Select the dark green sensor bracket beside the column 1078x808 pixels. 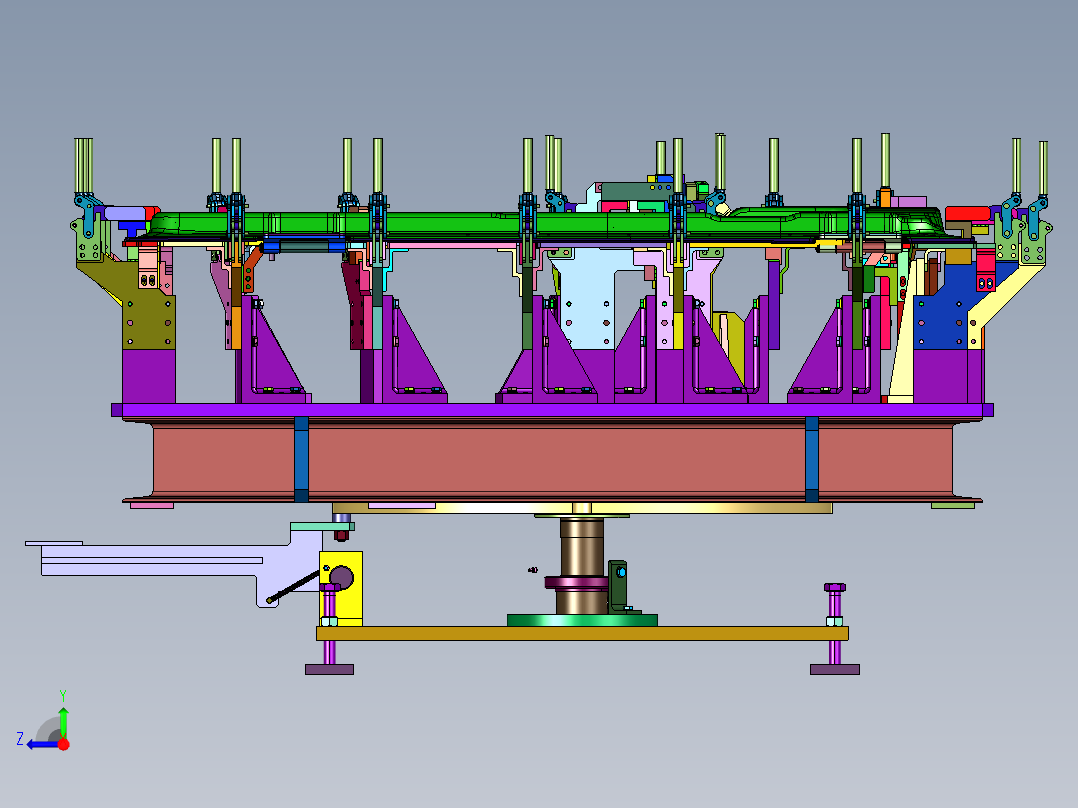(x=618, y=586)
